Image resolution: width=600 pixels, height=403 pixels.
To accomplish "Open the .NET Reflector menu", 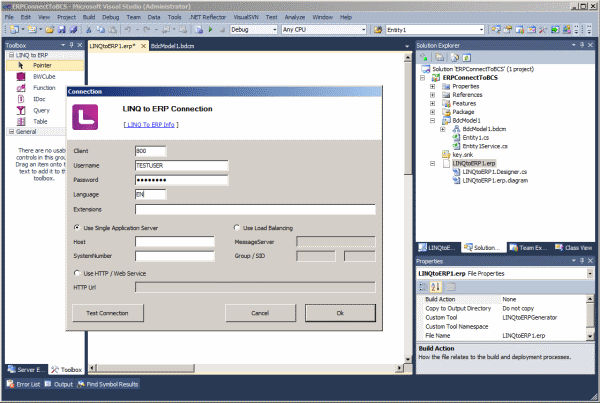I will pos(208,17).
